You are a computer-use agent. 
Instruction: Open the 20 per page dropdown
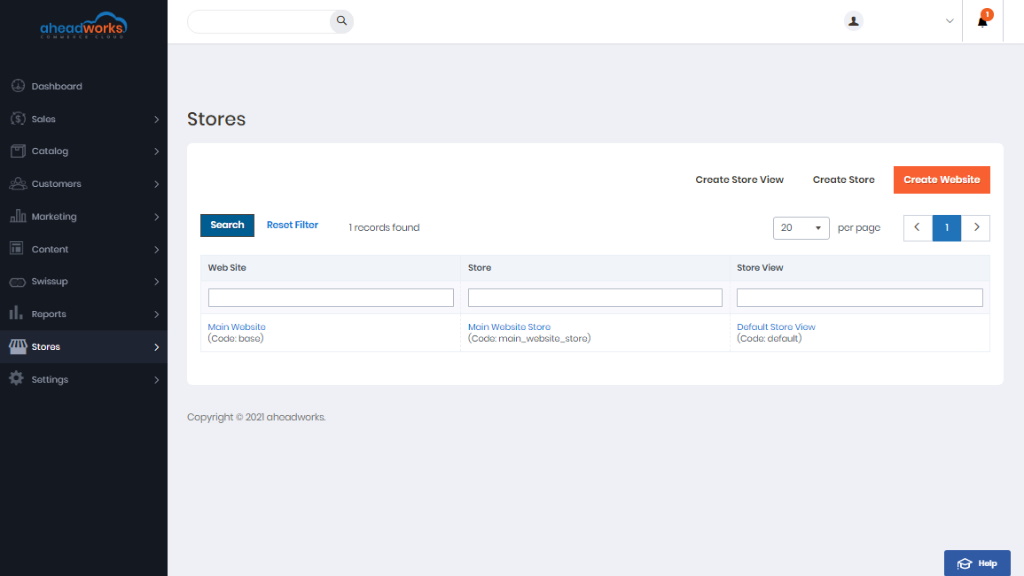[x=801, y=228]
